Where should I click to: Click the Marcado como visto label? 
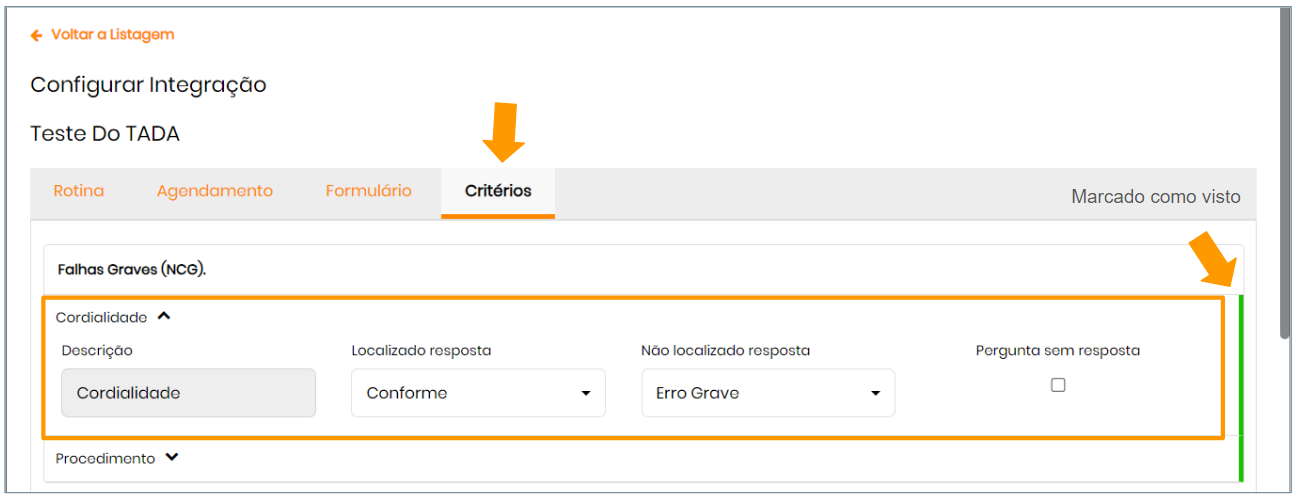pos(1155,197)
